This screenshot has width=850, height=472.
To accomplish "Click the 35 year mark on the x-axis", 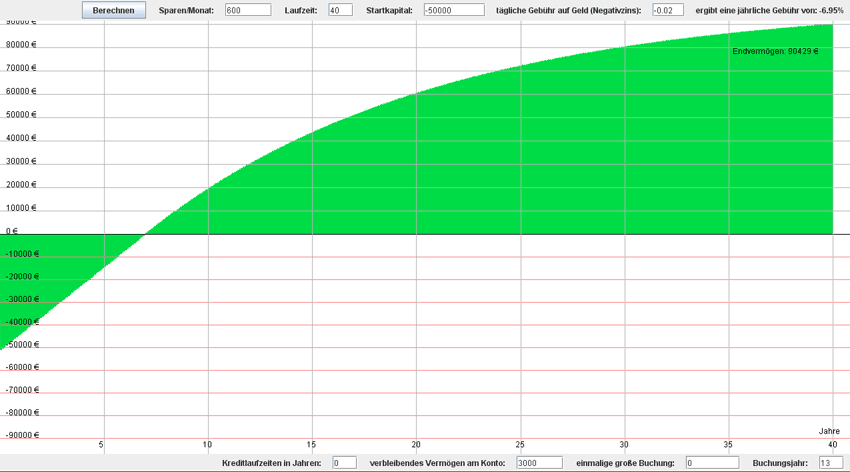I will [728, 445].
